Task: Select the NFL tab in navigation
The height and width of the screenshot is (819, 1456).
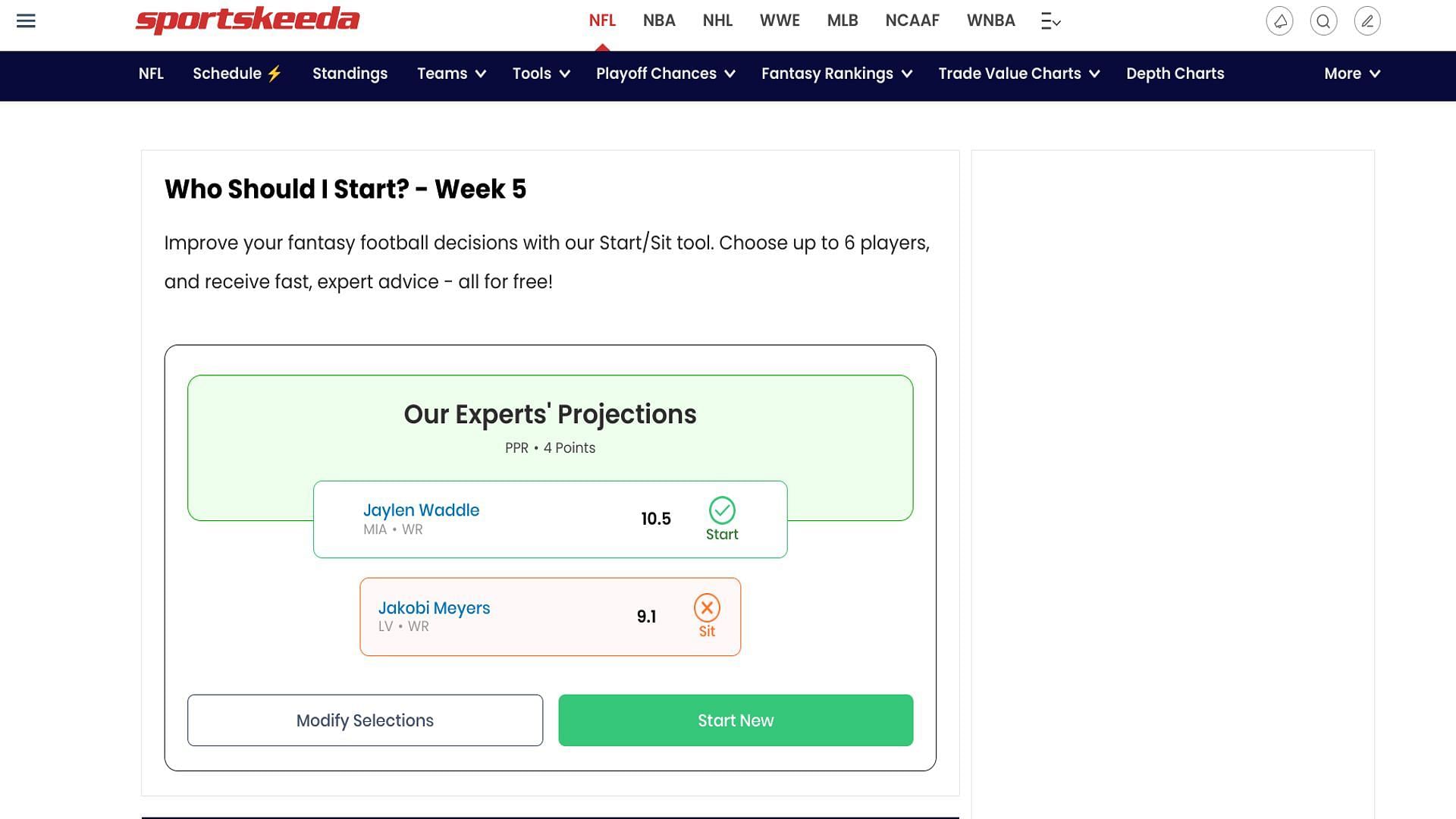Action: click(x=602, y=20)
